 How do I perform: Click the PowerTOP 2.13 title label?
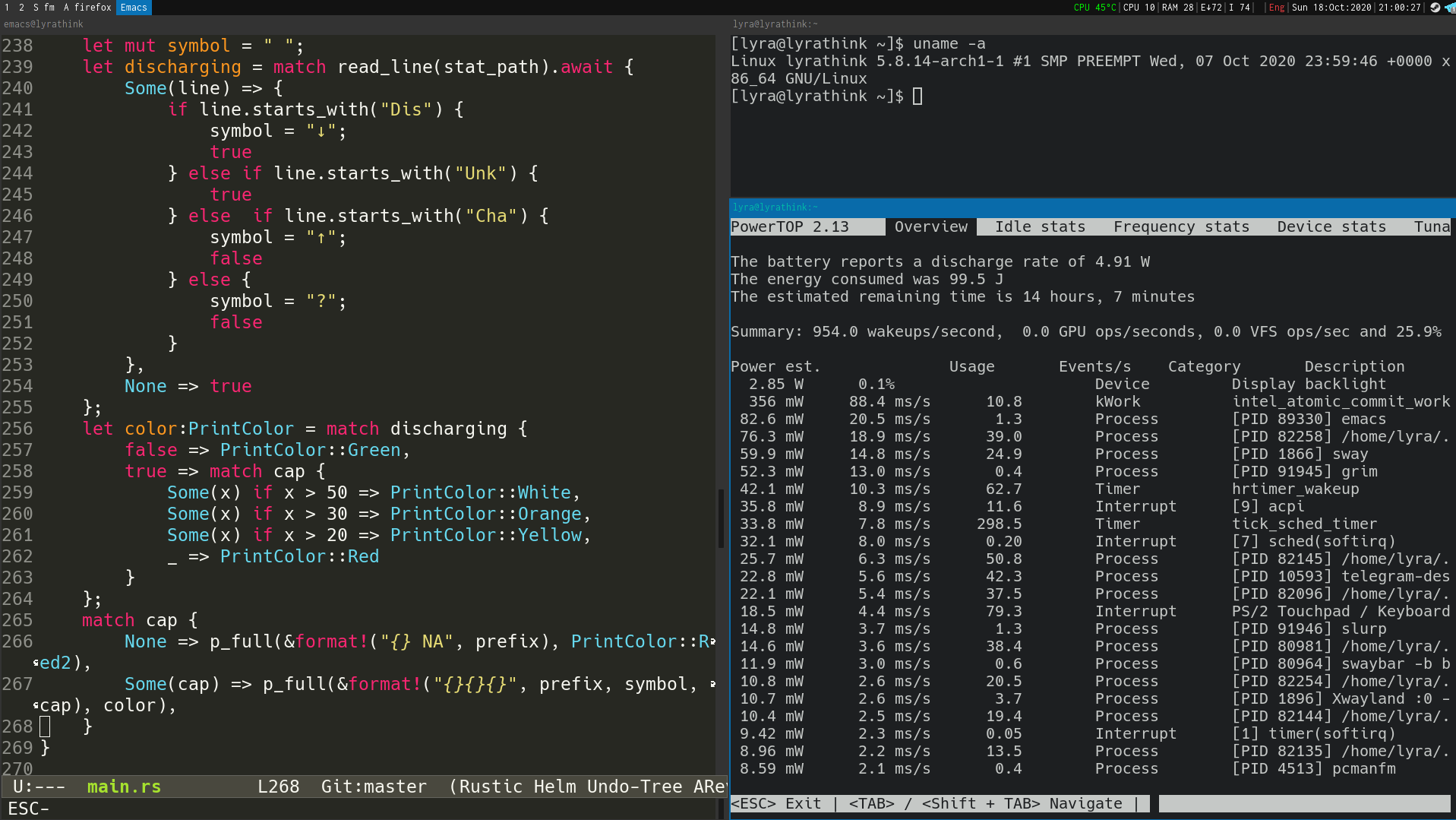[789, 226]
